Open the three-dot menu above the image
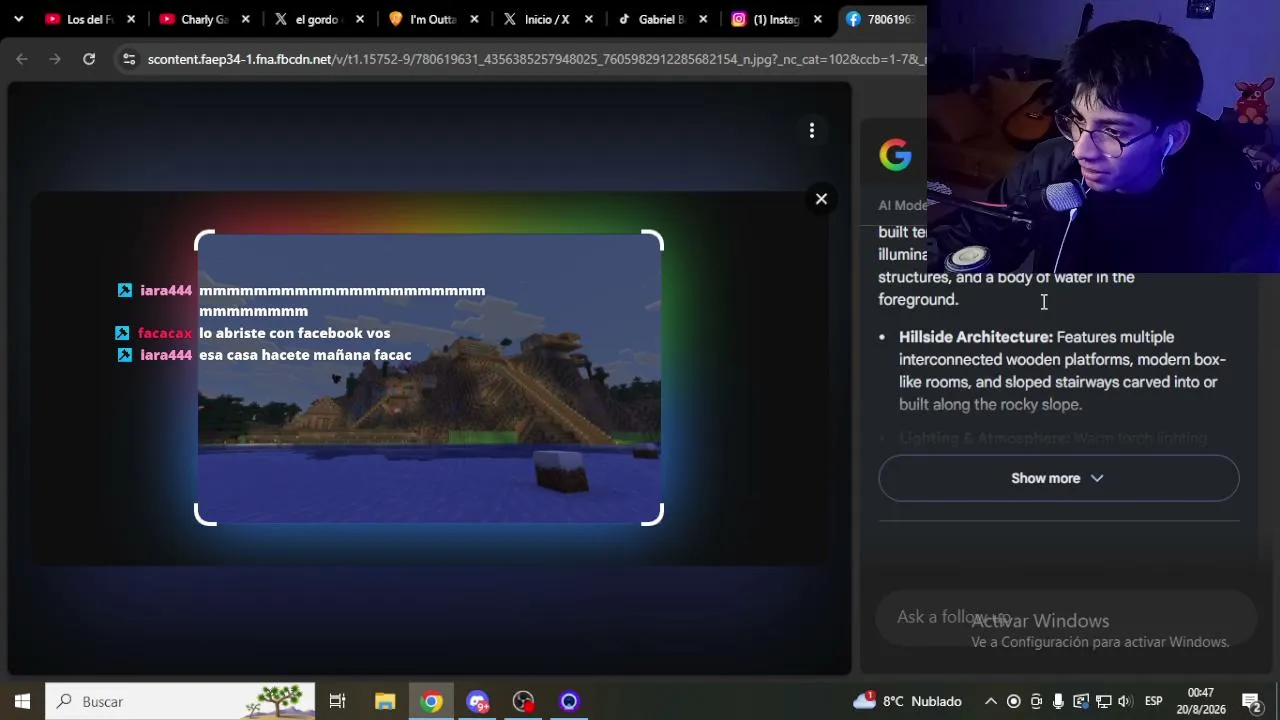Screen dimensions: 1280x720 click(x=812, y=130)
